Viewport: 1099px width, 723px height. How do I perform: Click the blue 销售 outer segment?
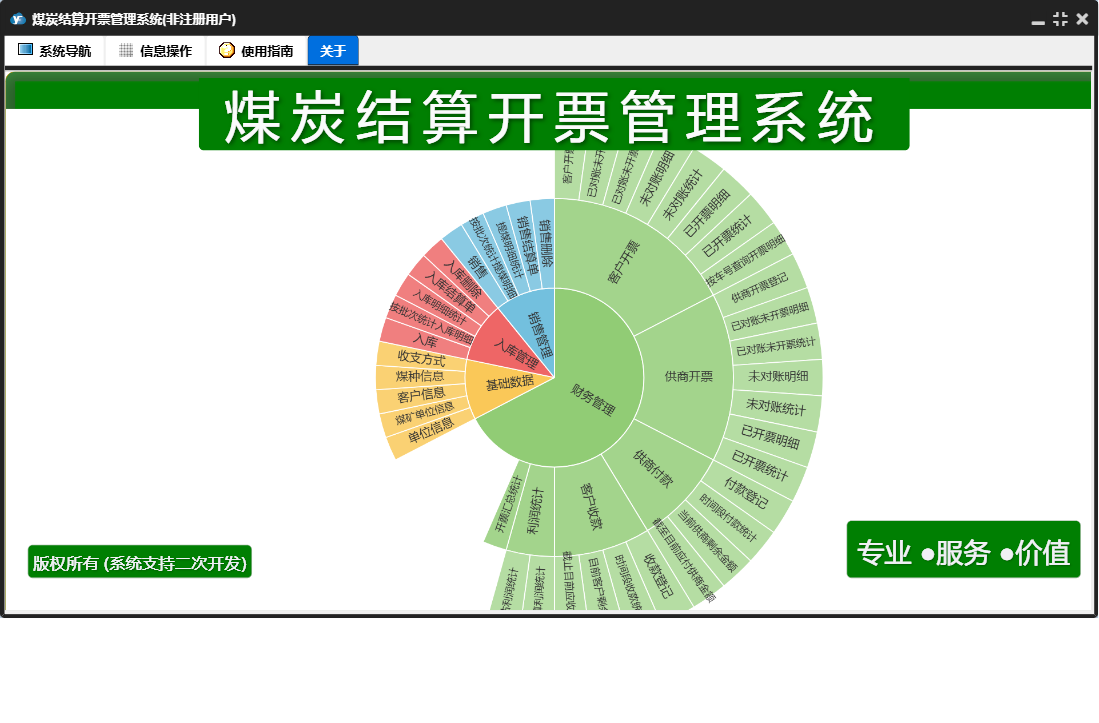point(477,266)
